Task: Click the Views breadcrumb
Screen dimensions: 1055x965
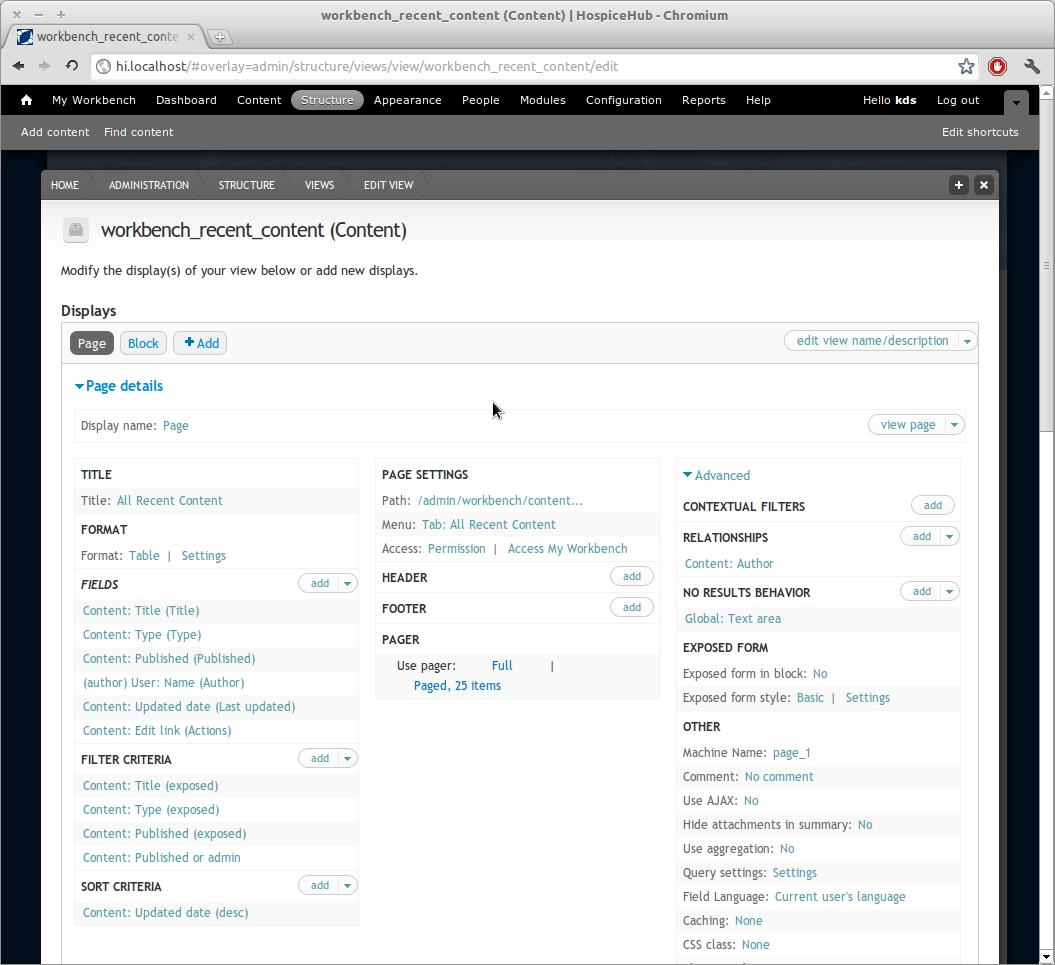Action: tap(319, 185)
